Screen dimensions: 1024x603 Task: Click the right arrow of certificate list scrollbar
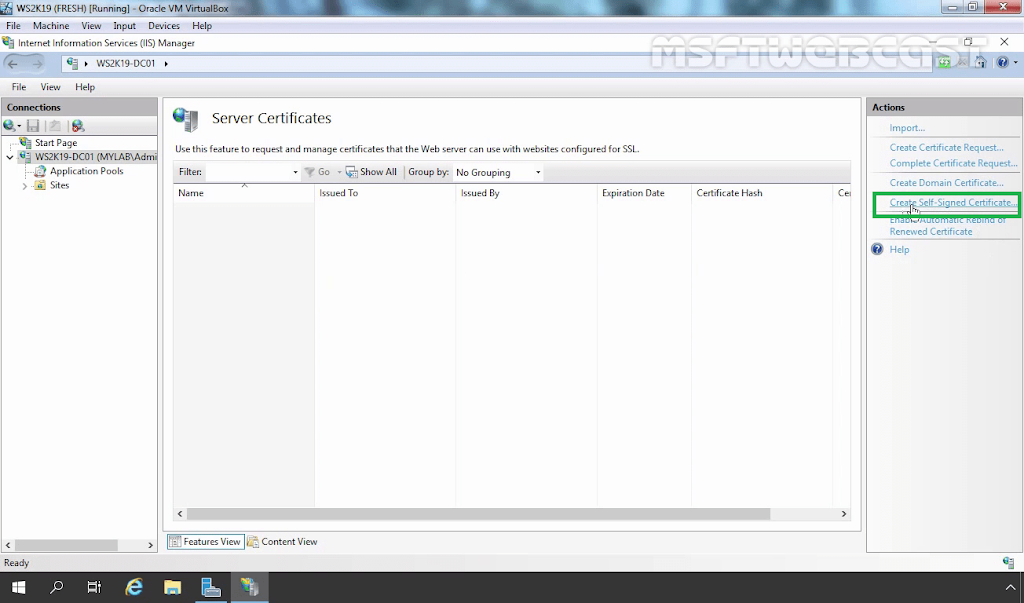pos(844,514)
